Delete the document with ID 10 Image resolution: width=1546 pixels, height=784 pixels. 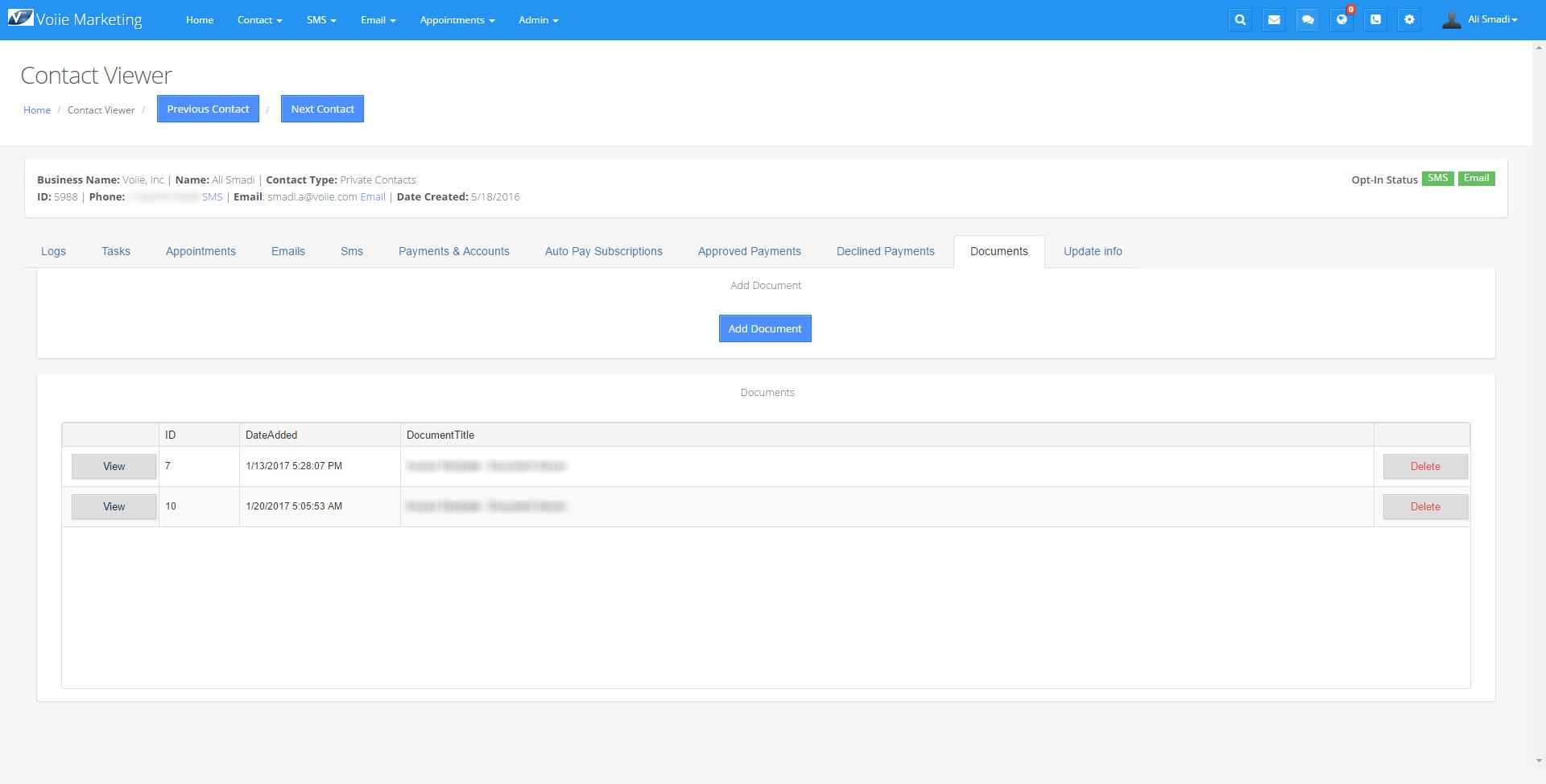[1424, 506]
